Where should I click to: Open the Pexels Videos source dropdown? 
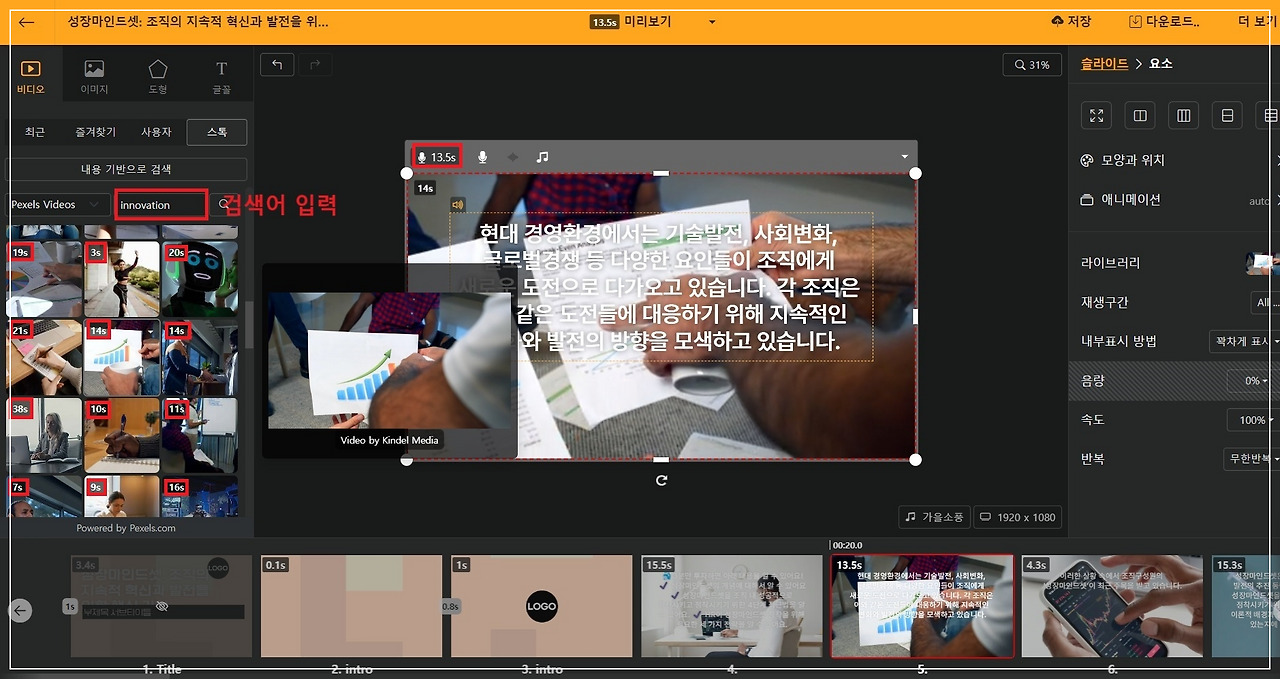[x=58, y=204]
